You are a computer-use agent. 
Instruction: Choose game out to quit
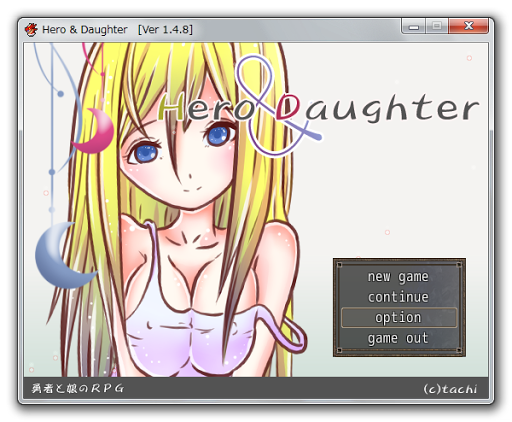398,338
